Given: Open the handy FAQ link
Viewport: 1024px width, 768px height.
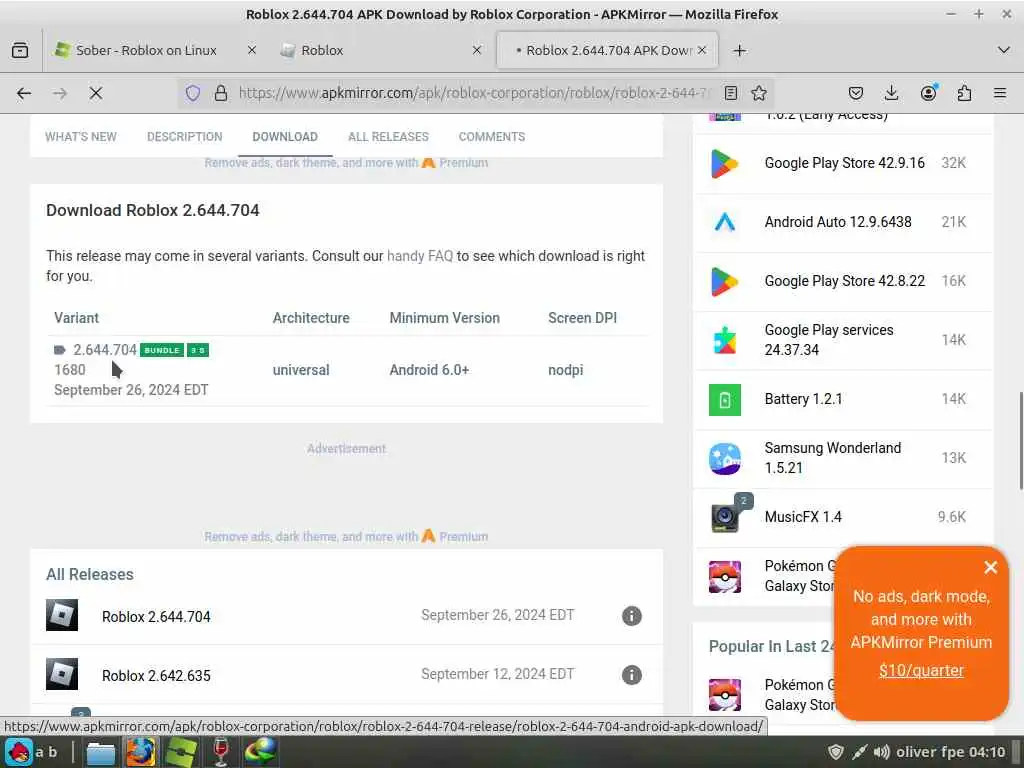Looking at the screenshot, I should (420, 256).
